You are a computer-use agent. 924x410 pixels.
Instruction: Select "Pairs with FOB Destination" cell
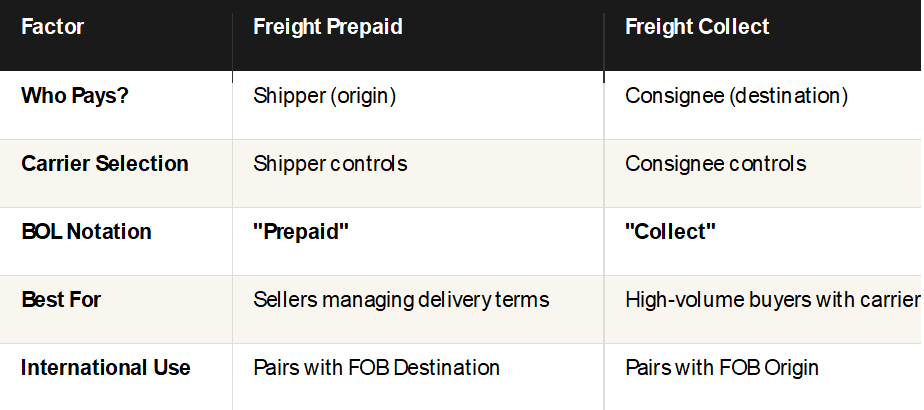click(x=376, y=368)
